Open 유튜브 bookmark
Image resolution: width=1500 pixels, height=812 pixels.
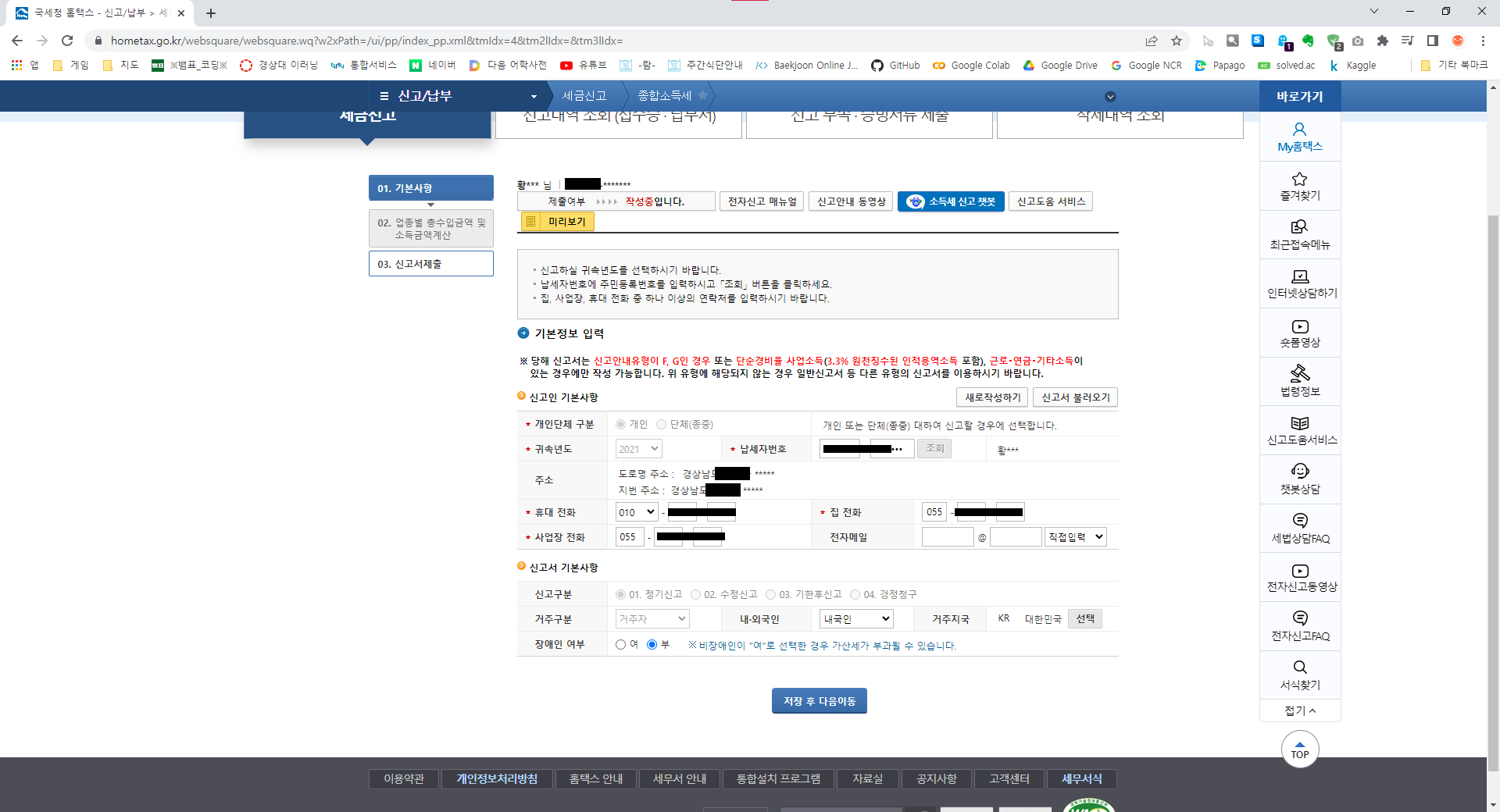tap(584, 66)
